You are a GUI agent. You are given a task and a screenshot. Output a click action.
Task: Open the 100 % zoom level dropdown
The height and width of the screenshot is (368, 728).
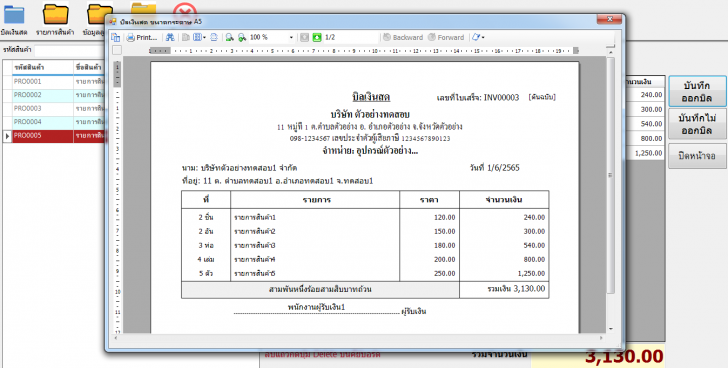tap(291, 37)
